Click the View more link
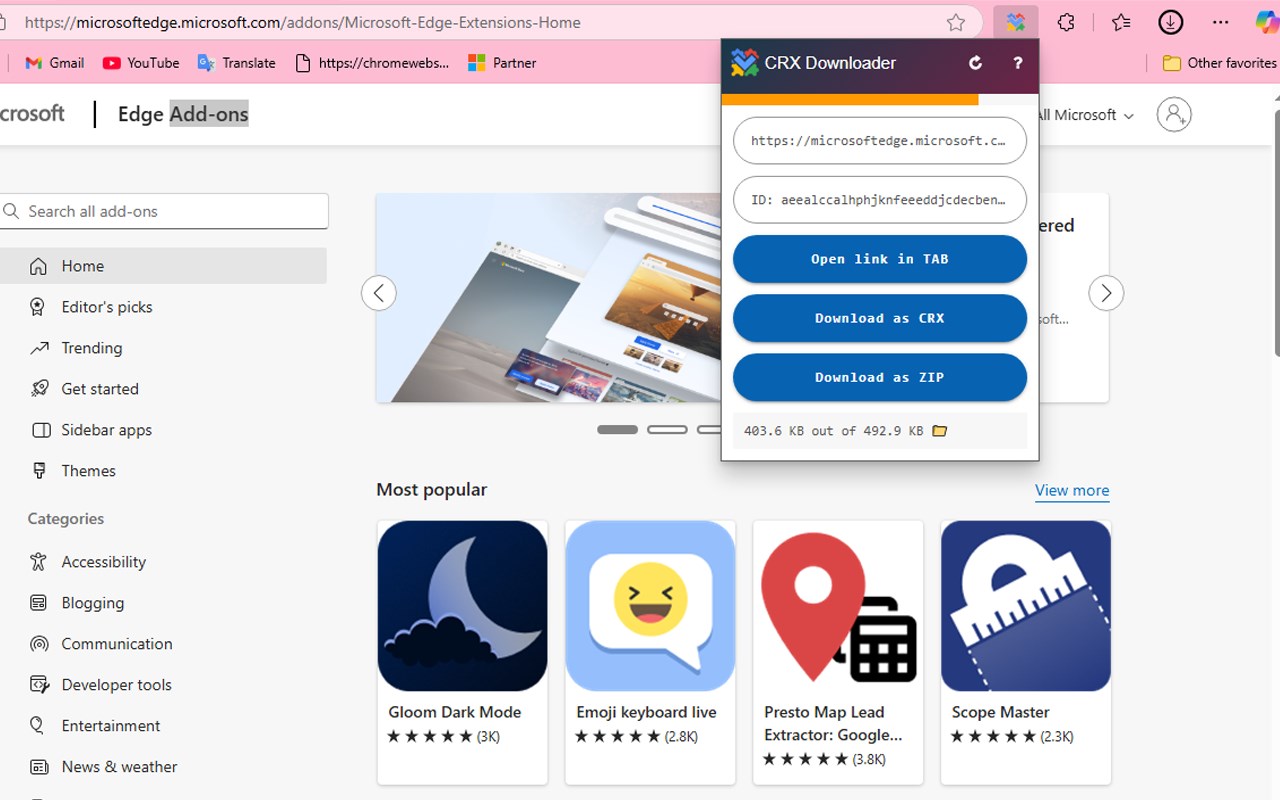This screenshot has width=1280, height=800. (x=1072, y=490)
